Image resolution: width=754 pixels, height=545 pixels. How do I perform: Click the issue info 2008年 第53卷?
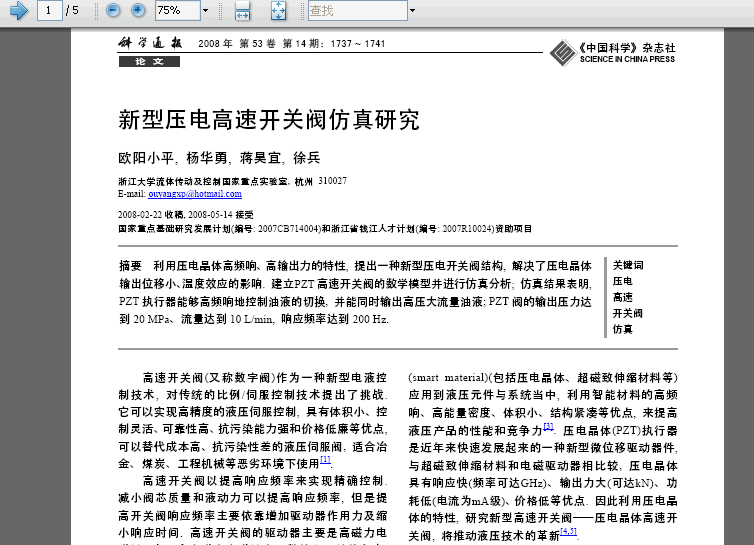(237, 44)
